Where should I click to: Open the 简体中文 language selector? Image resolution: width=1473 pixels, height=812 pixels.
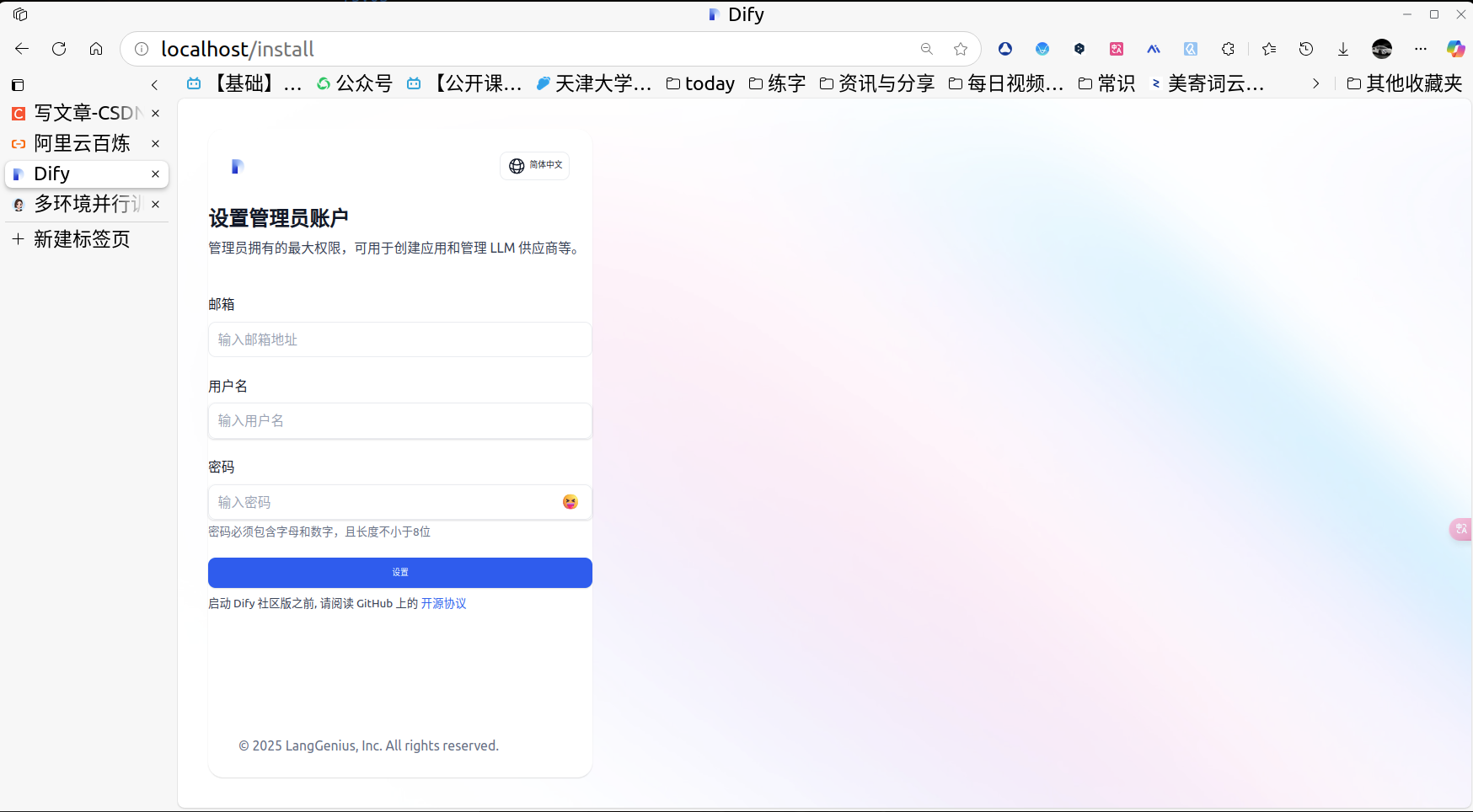point(535,165)
